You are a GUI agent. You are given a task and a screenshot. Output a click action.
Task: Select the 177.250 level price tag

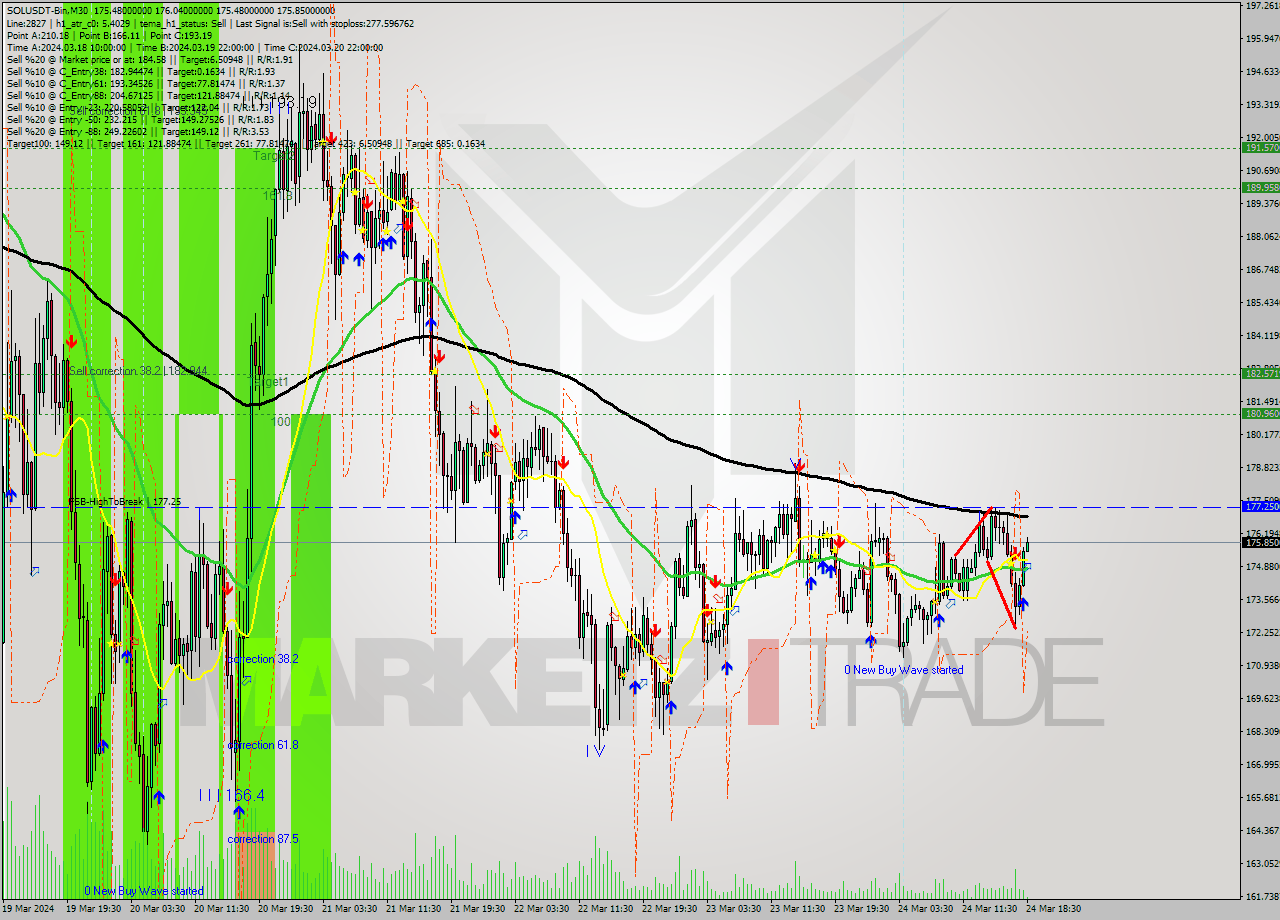point(1261,507)
